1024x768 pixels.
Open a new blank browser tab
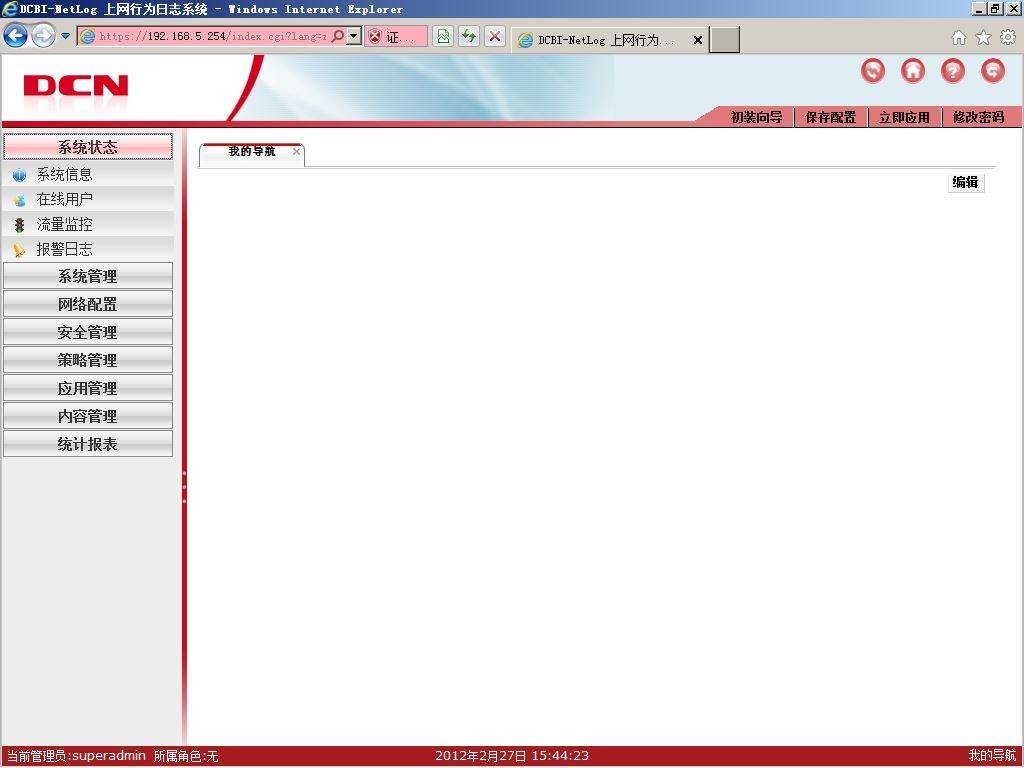[724, 39]
